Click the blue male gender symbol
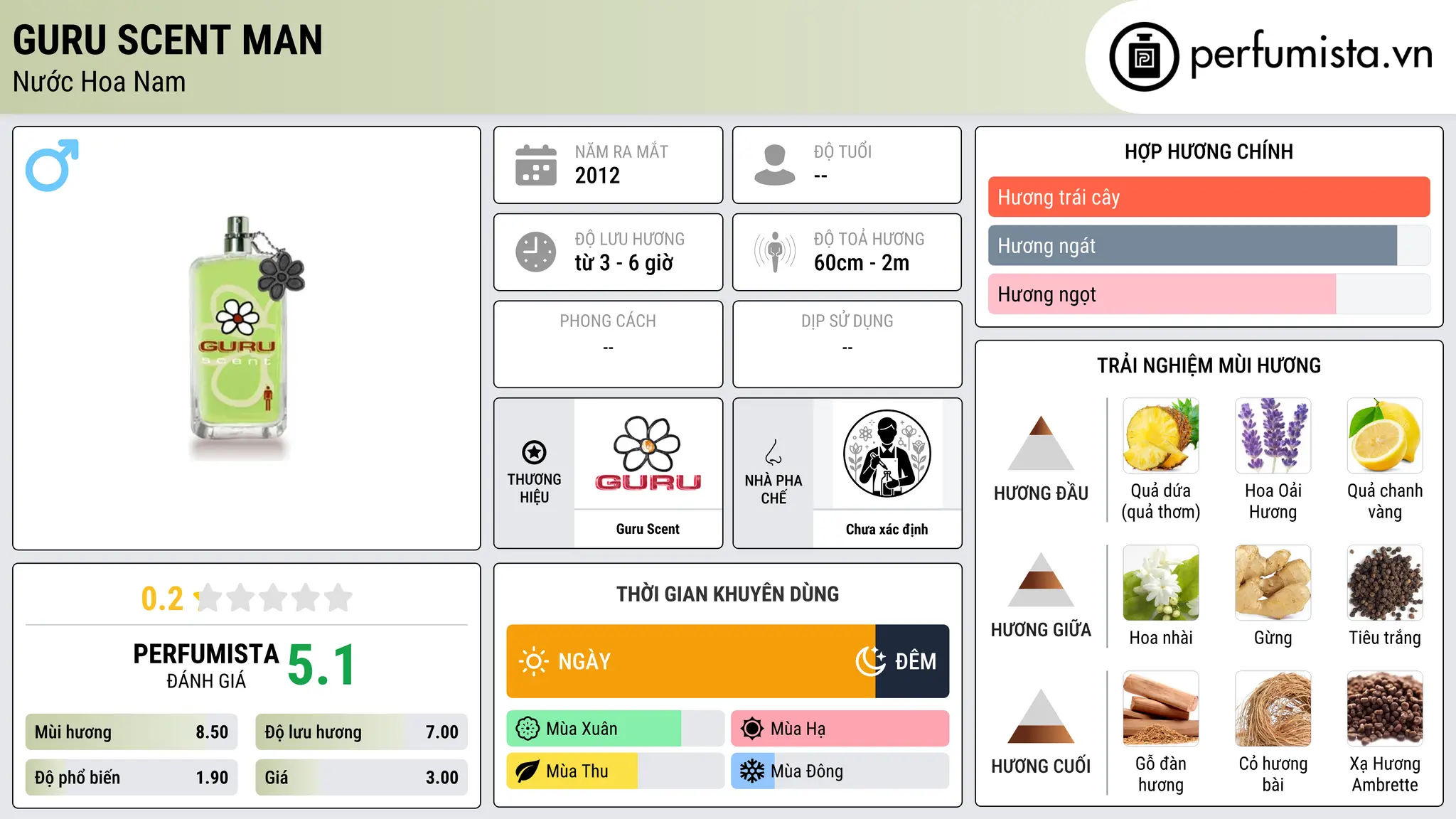The height and width of the screenshot is (819, 1456). [52, 165]
